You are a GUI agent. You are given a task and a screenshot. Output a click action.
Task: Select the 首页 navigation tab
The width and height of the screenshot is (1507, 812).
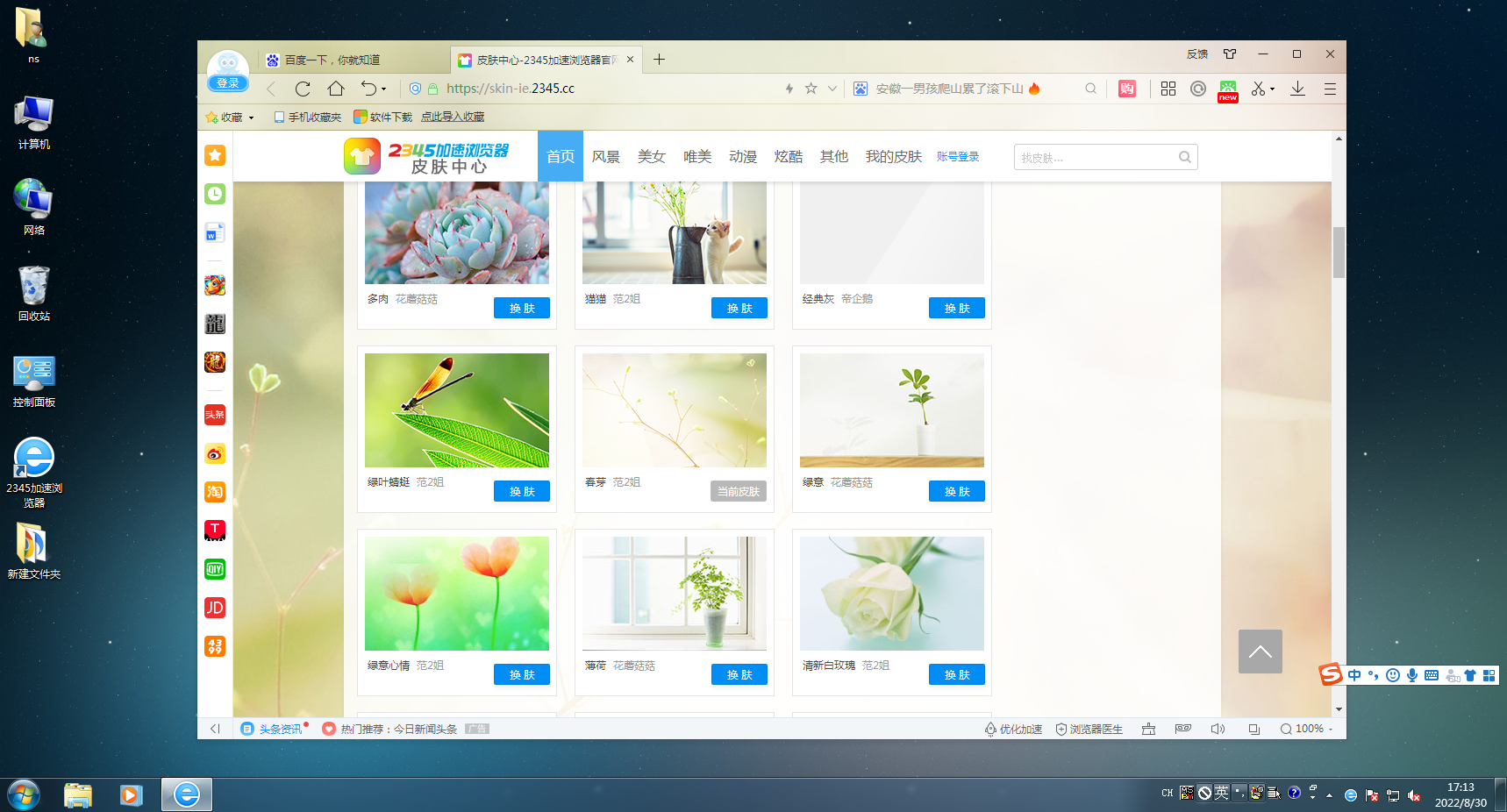coord(561,156)
